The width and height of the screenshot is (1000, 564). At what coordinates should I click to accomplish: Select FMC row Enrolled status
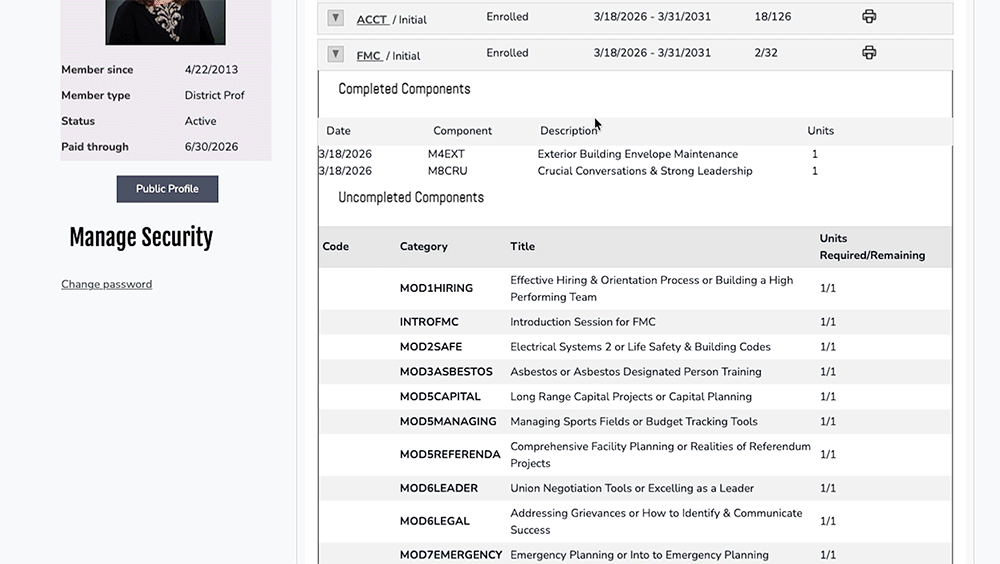coord(508,54)
